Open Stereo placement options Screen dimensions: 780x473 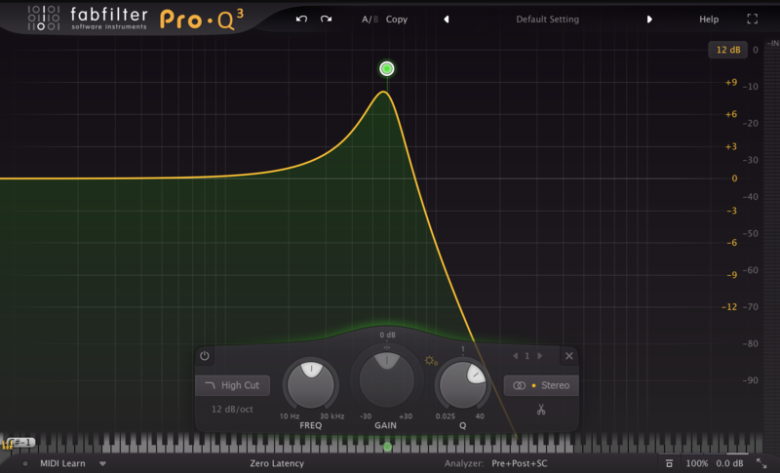click(x=541, y=385)
